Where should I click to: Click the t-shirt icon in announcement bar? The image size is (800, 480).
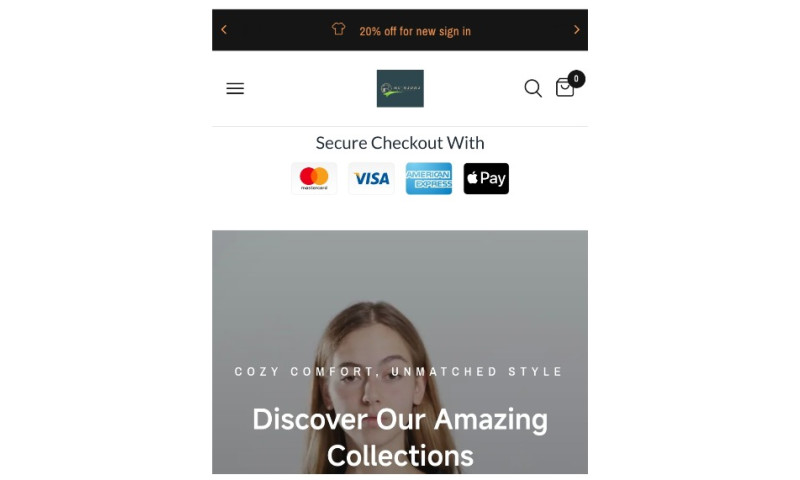click(x=338, y=29)
